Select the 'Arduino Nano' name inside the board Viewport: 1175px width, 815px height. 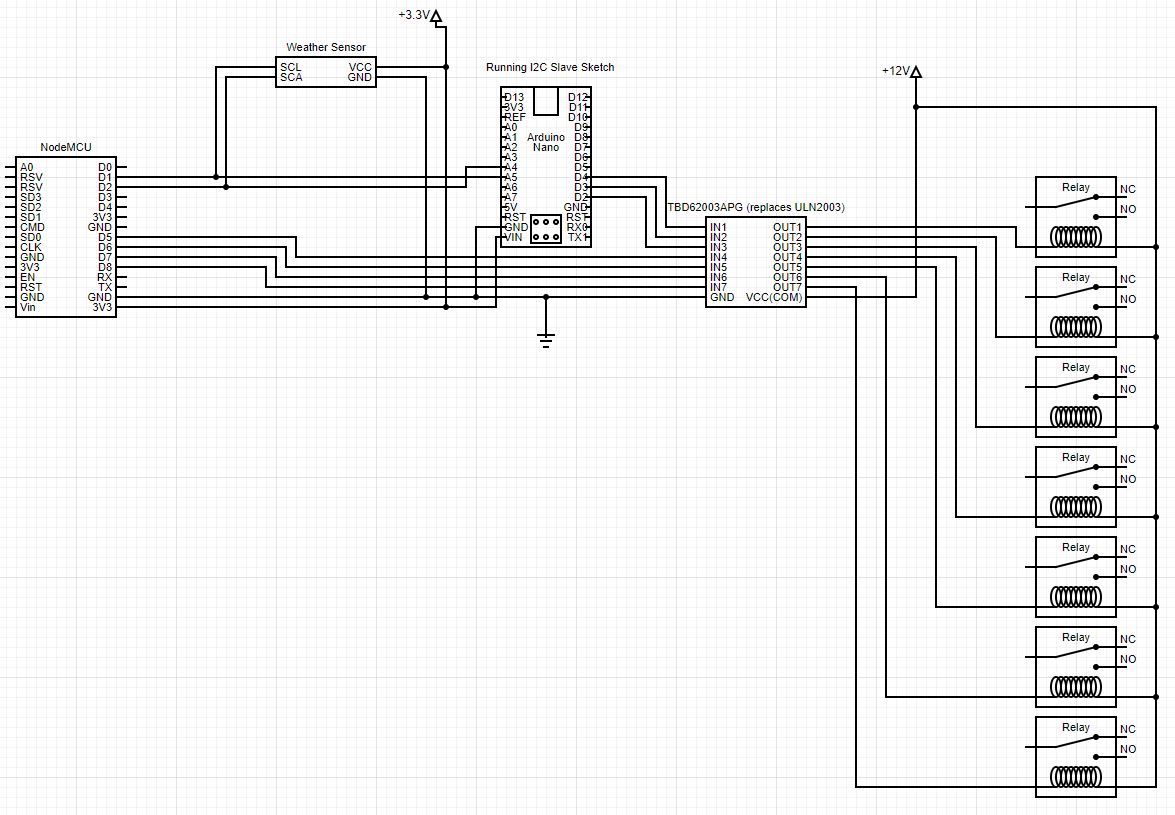(546, 142)
